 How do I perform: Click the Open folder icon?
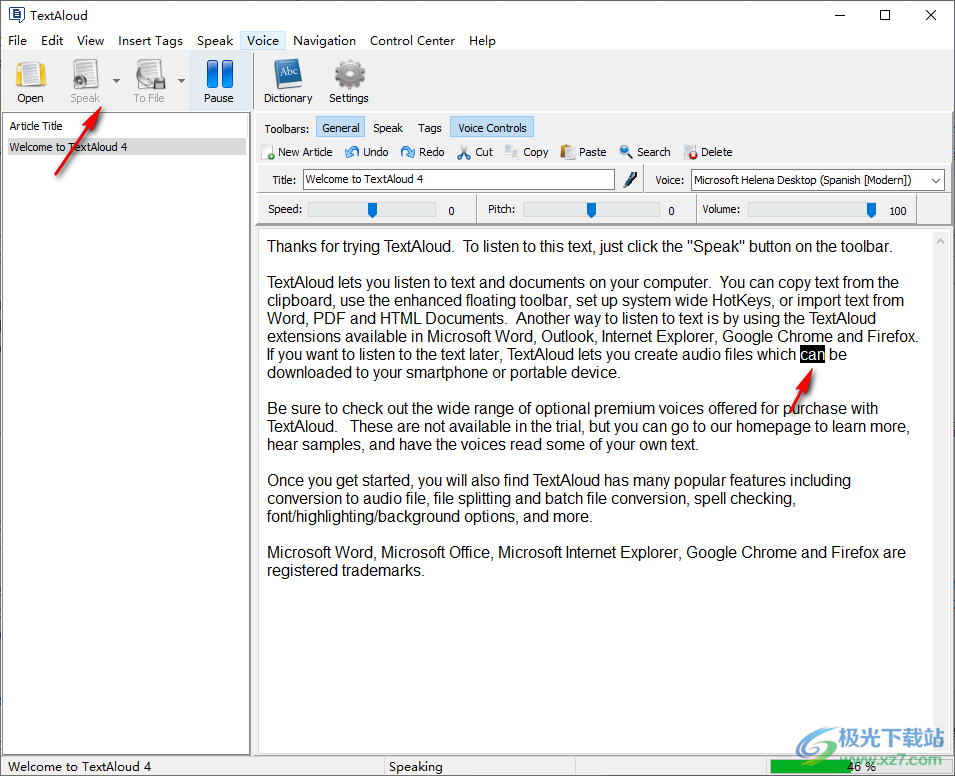click(30, 75)
